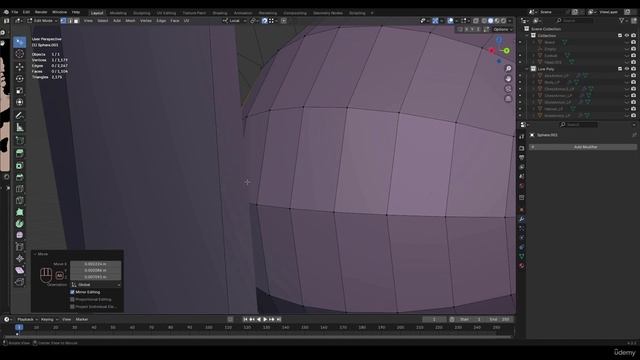The height and width of the screenshot is (360, 640).
Task: Switch to the UV Editing workspace tab
Action: 166,13
